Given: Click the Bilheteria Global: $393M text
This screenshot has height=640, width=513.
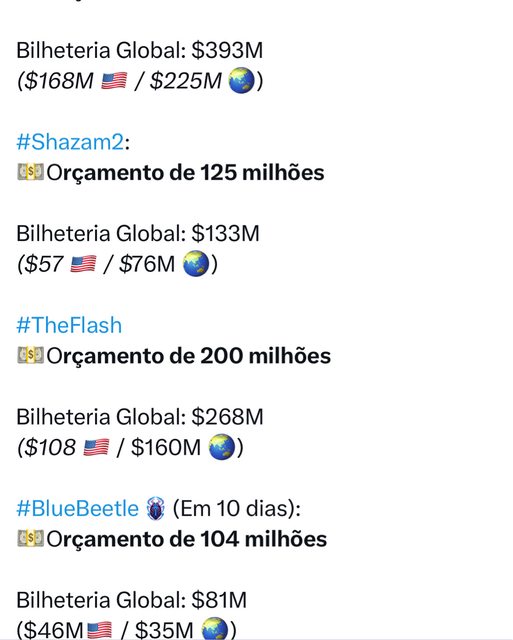Looking at the screenshot, I should (140, 51).
